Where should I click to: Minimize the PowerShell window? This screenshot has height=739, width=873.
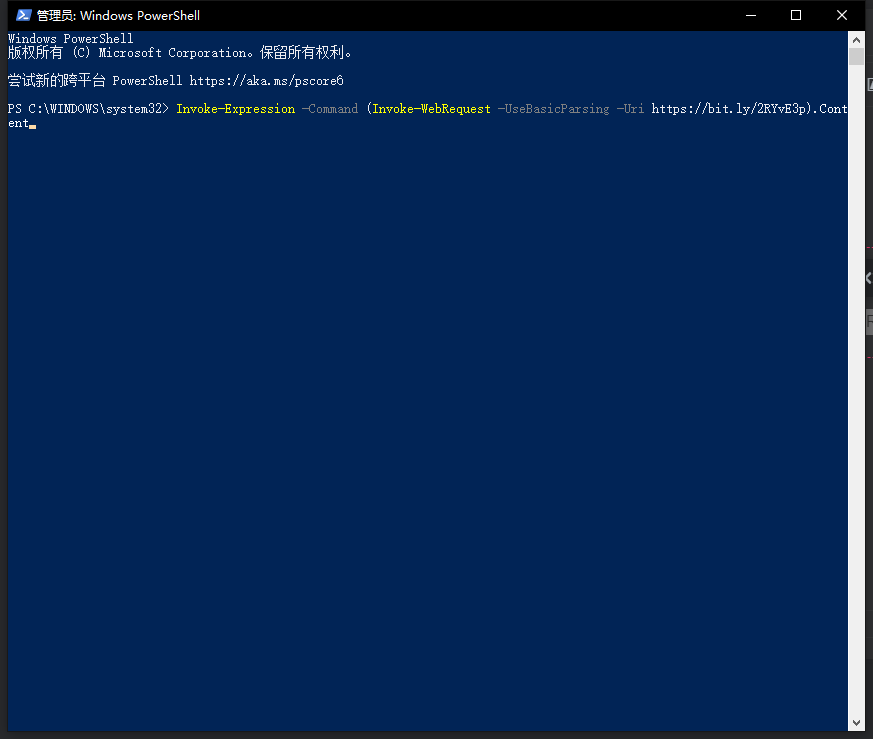pos(751,15)
